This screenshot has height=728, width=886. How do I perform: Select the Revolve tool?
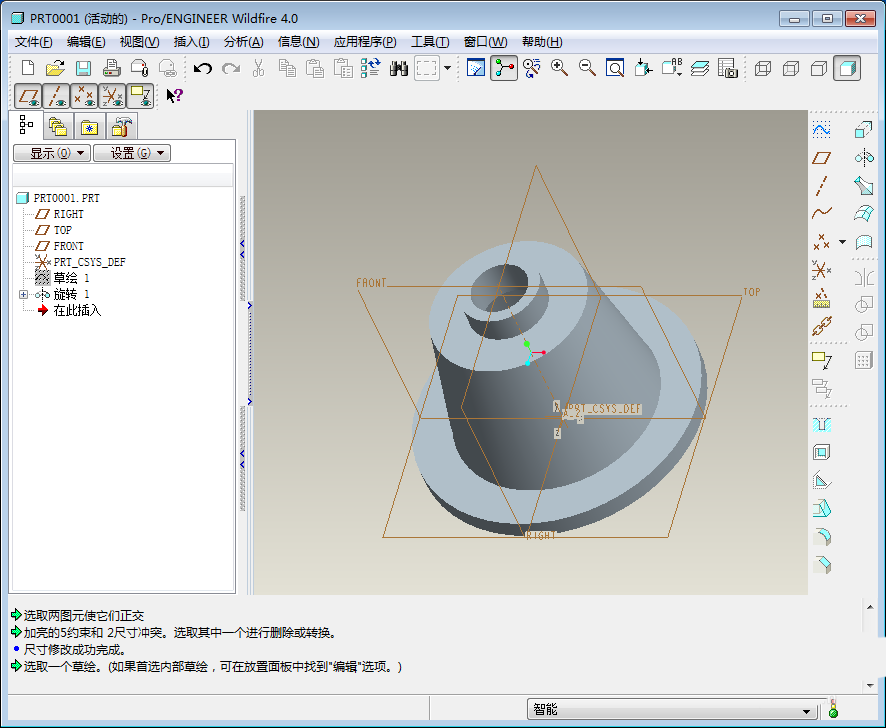(863, 158)
